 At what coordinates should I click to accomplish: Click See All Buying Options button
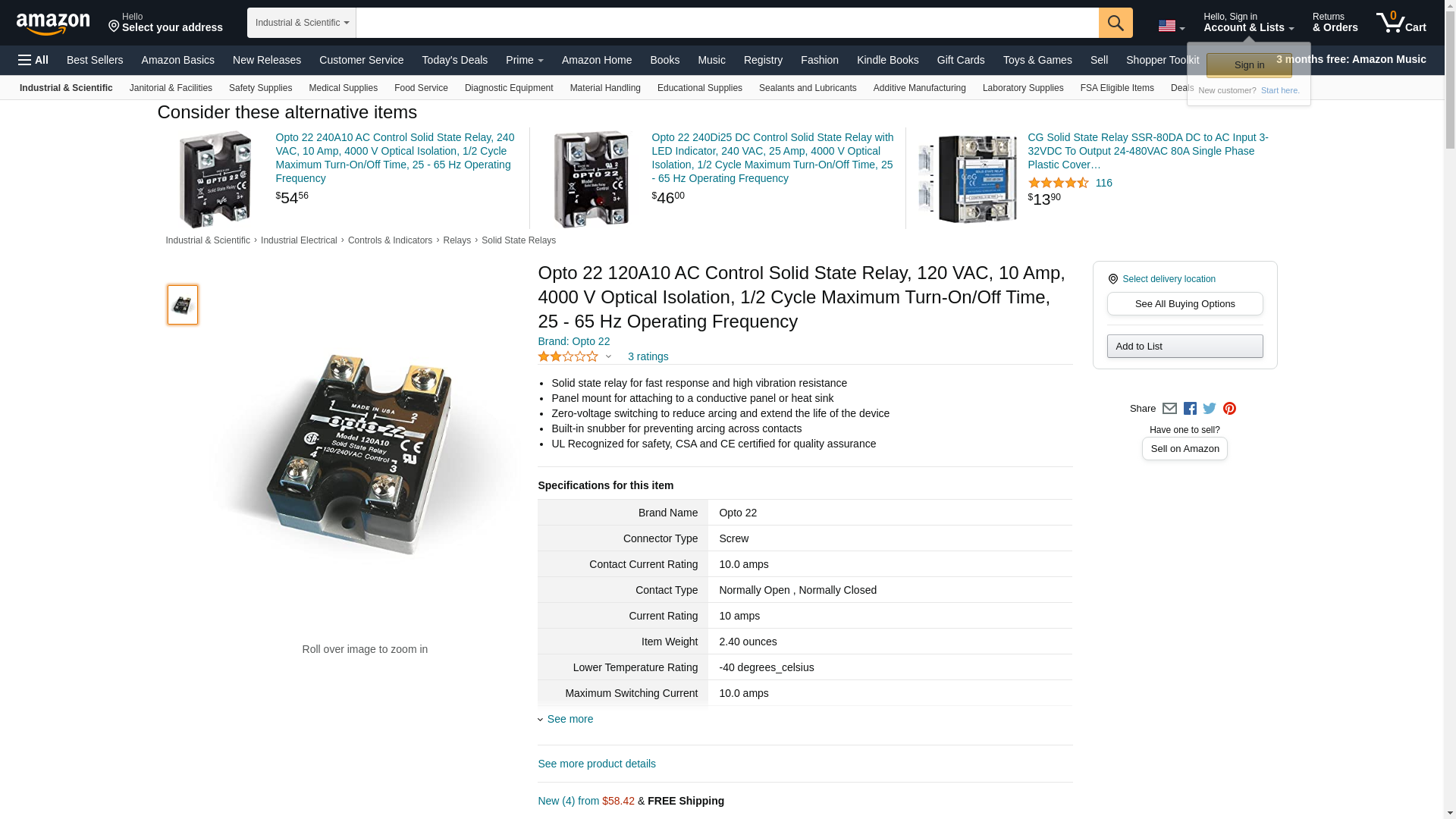pos(1185,304)
